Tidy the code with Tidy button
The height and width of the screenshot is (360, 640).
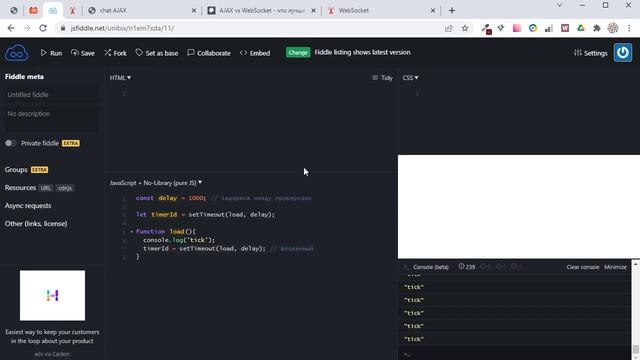coord(382,78)
